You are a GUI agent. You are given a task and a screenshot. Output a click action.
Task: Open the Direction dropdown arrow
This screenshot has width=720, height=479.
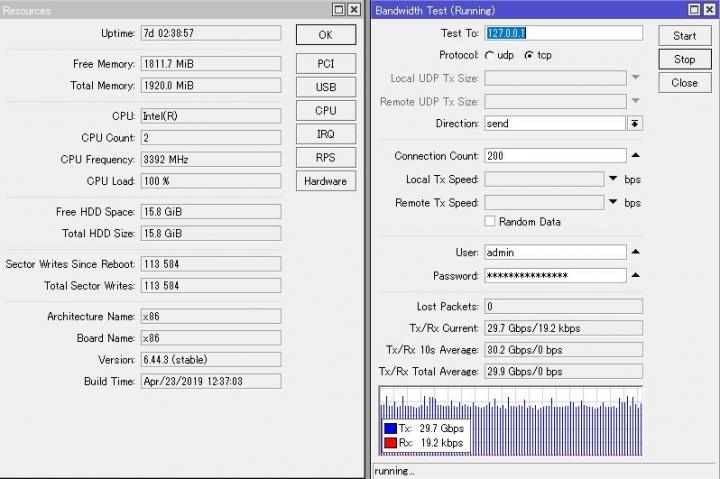[x=635, y=124]
